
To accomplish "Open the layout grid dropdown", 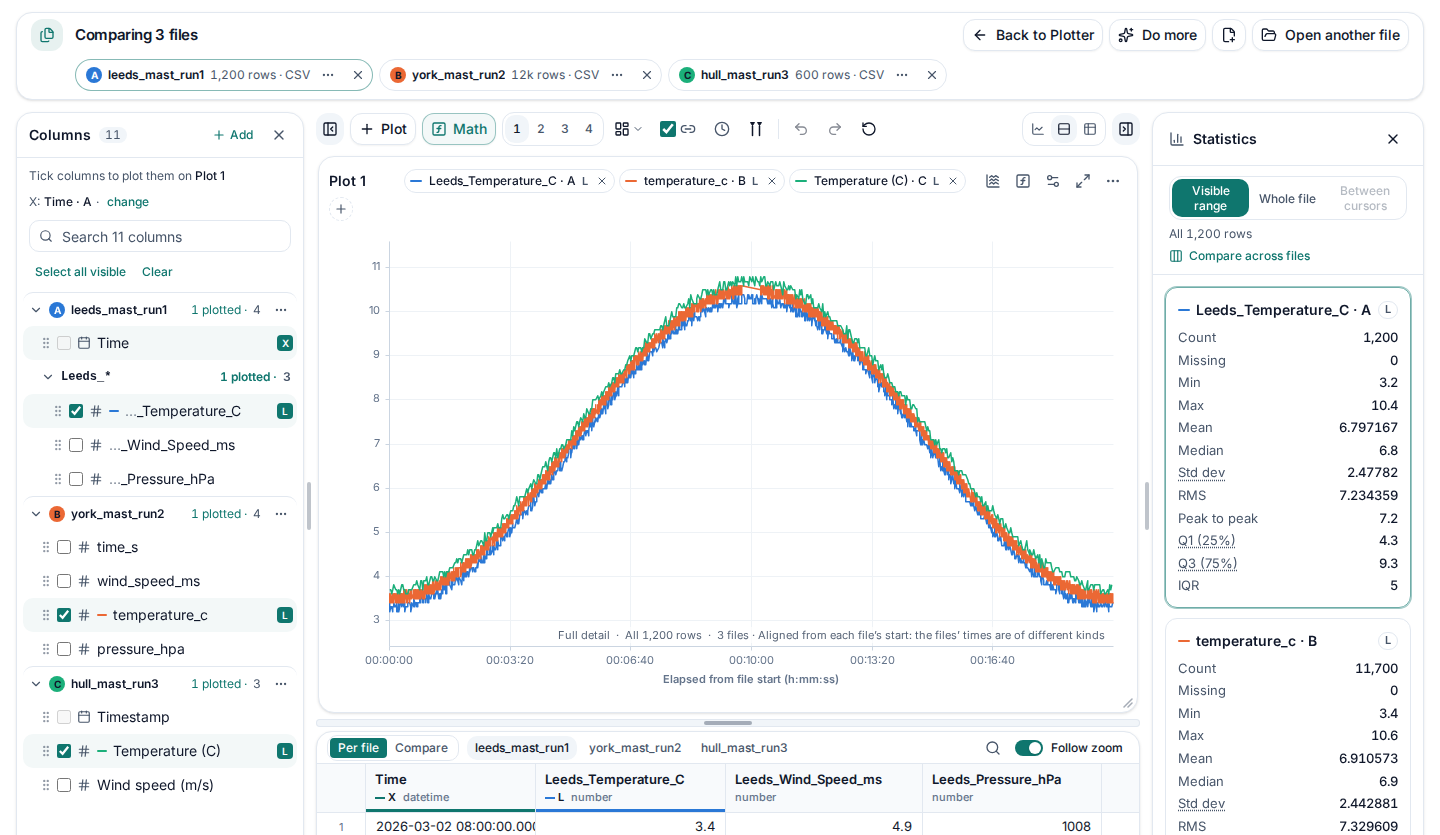I will click(628, 129).
